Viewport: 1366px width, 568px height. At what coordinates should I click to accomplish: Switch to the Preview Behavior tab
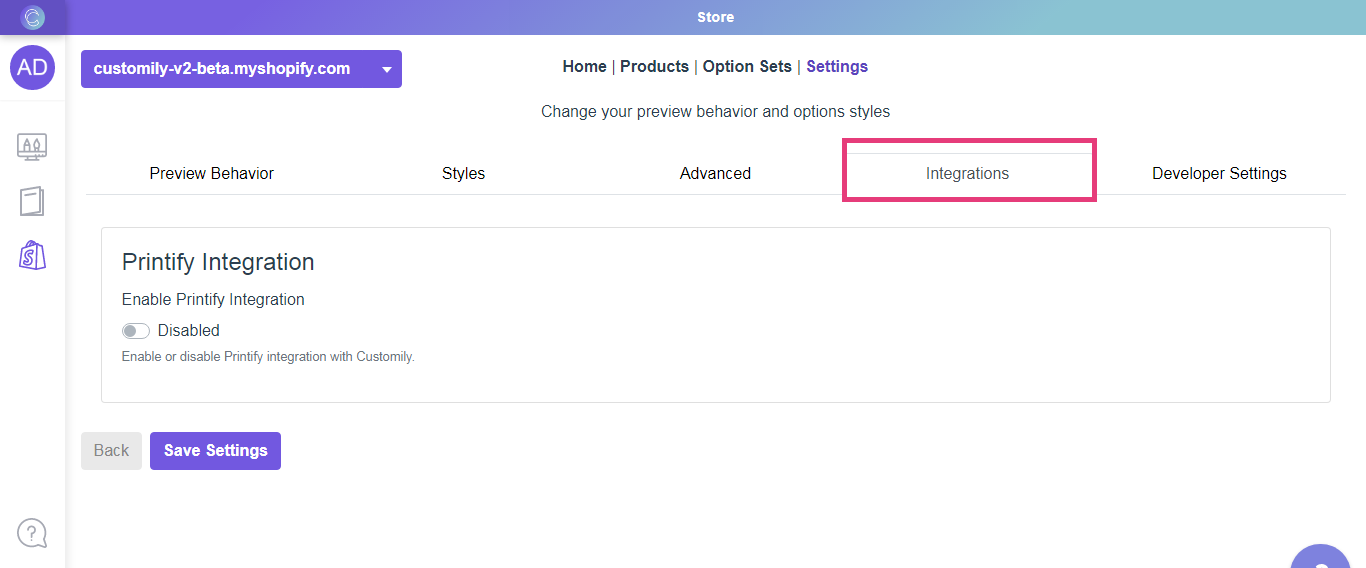click(211, 174)
